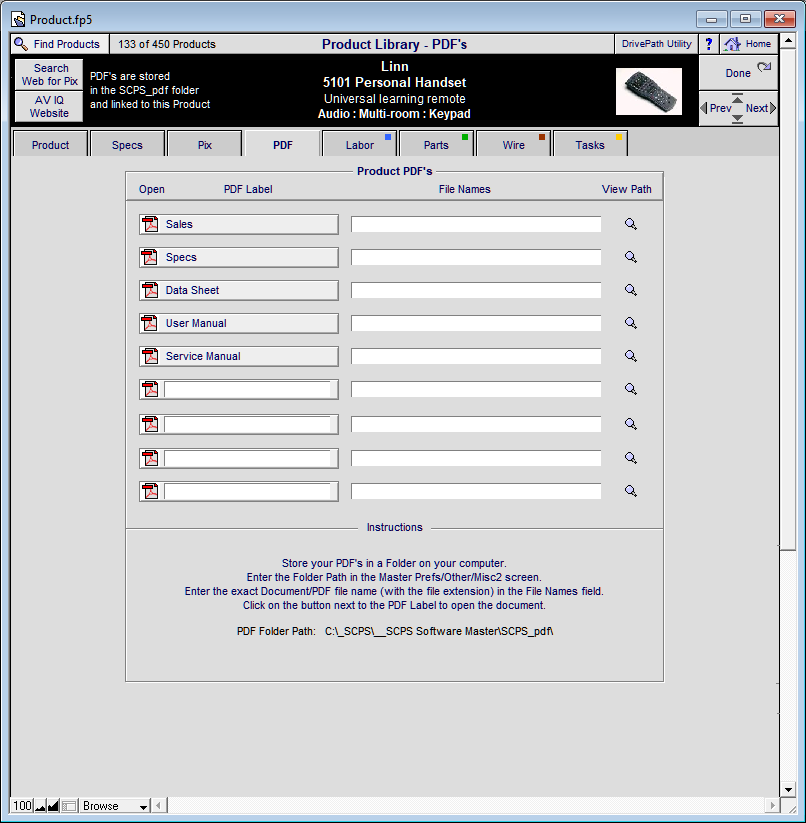Open the Sales PDF icon

[x=151, y=224]
